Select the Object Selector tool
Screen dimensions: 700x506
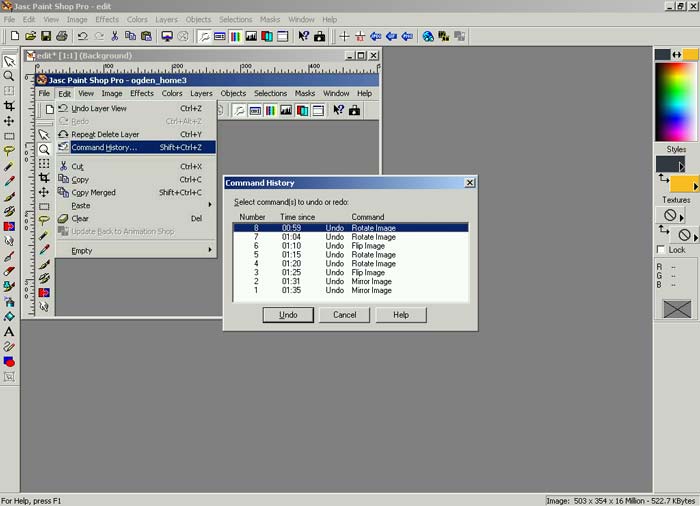(9, 377)
